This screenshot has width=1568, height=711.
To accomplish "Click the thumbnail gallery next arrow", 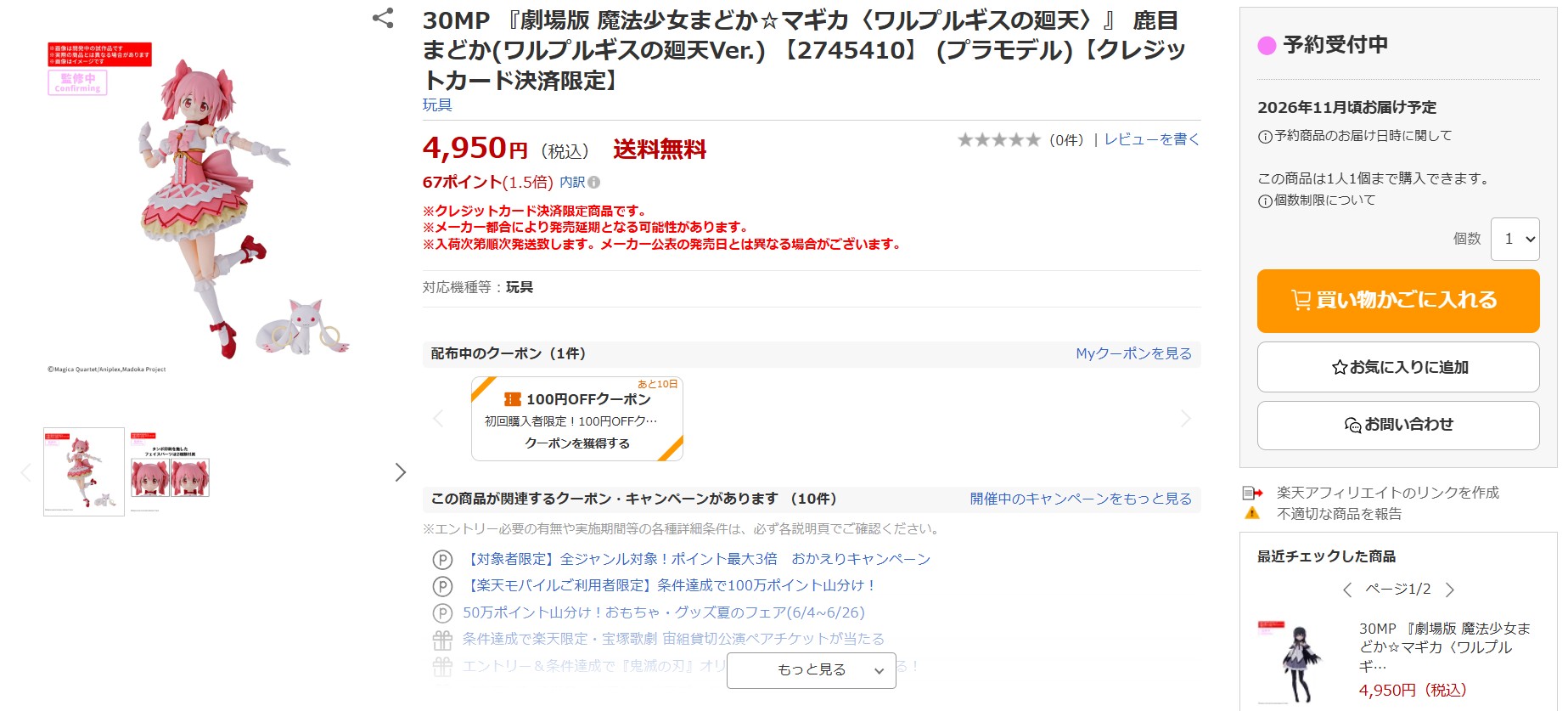I will coord(401,472).
